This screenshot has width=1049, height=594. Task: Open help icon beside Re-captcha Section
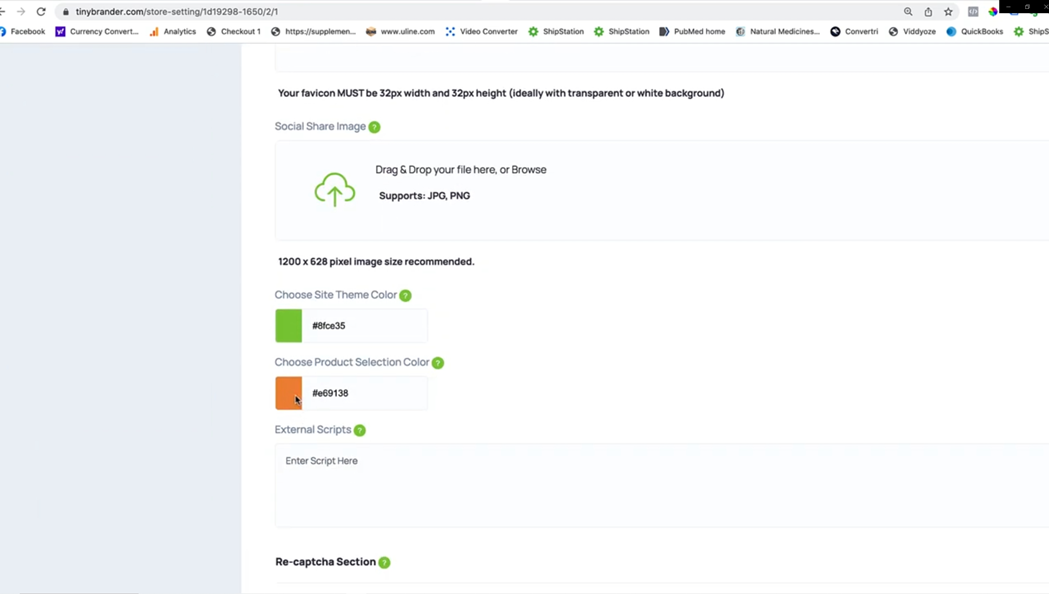coord(384,563)
